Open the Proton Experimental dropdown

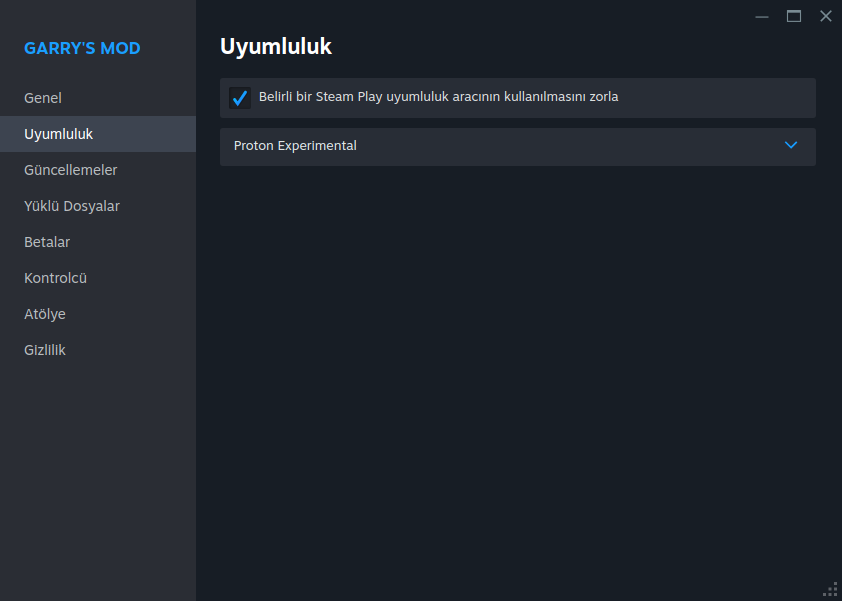(x=517, y=146)
